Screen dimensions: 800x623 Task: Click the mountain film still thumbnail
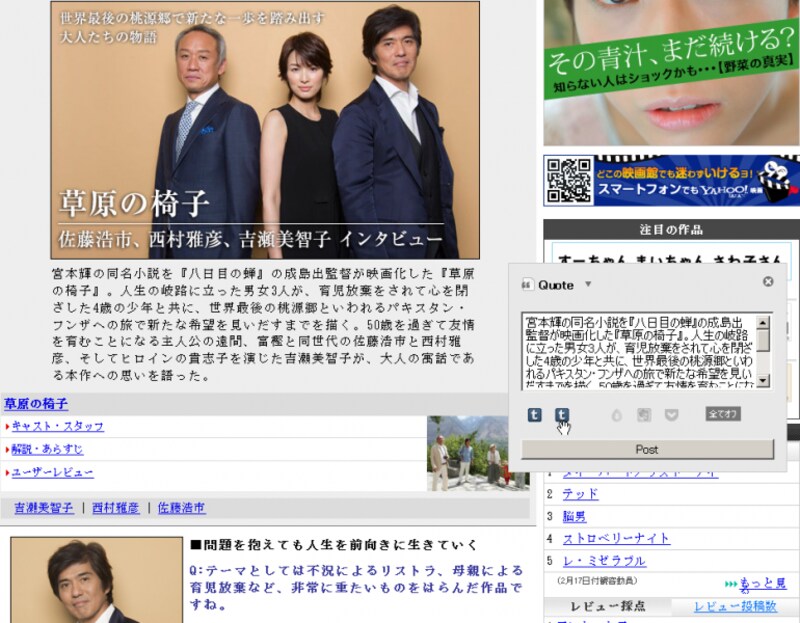(478, 453)
